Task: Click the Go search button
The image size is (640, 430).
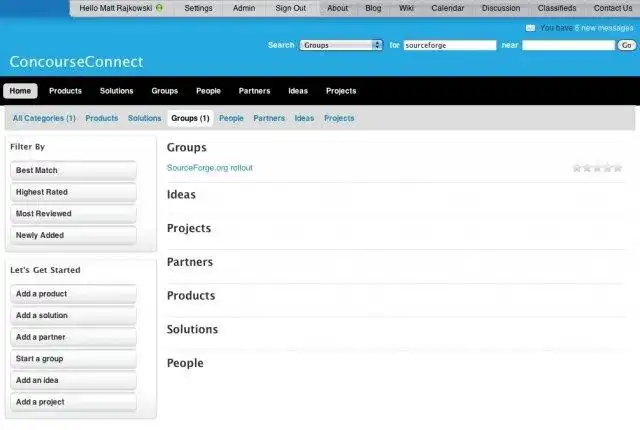Action: (627, 45)
